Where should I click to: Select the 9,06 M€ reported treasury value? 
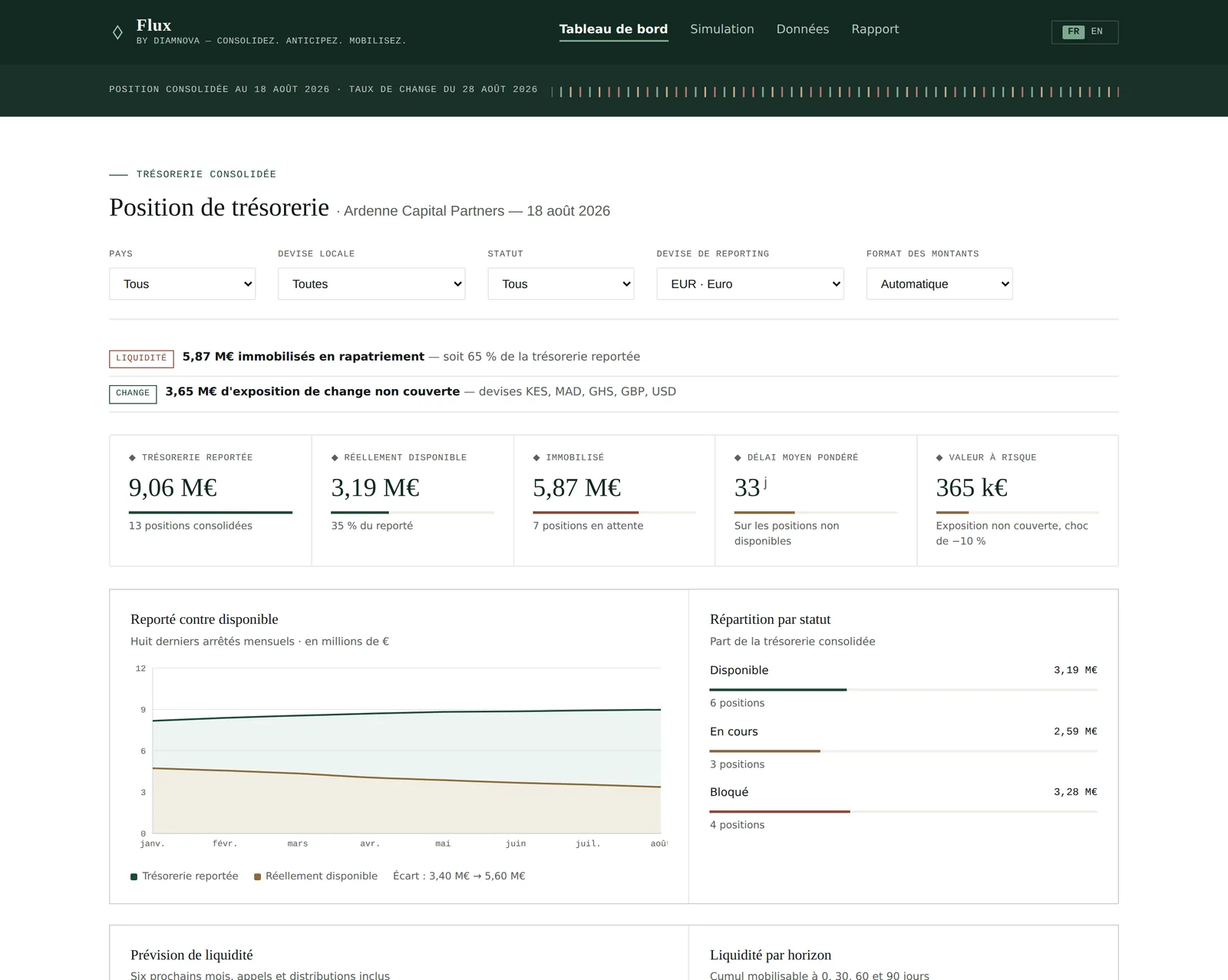(x=173, y=487)
